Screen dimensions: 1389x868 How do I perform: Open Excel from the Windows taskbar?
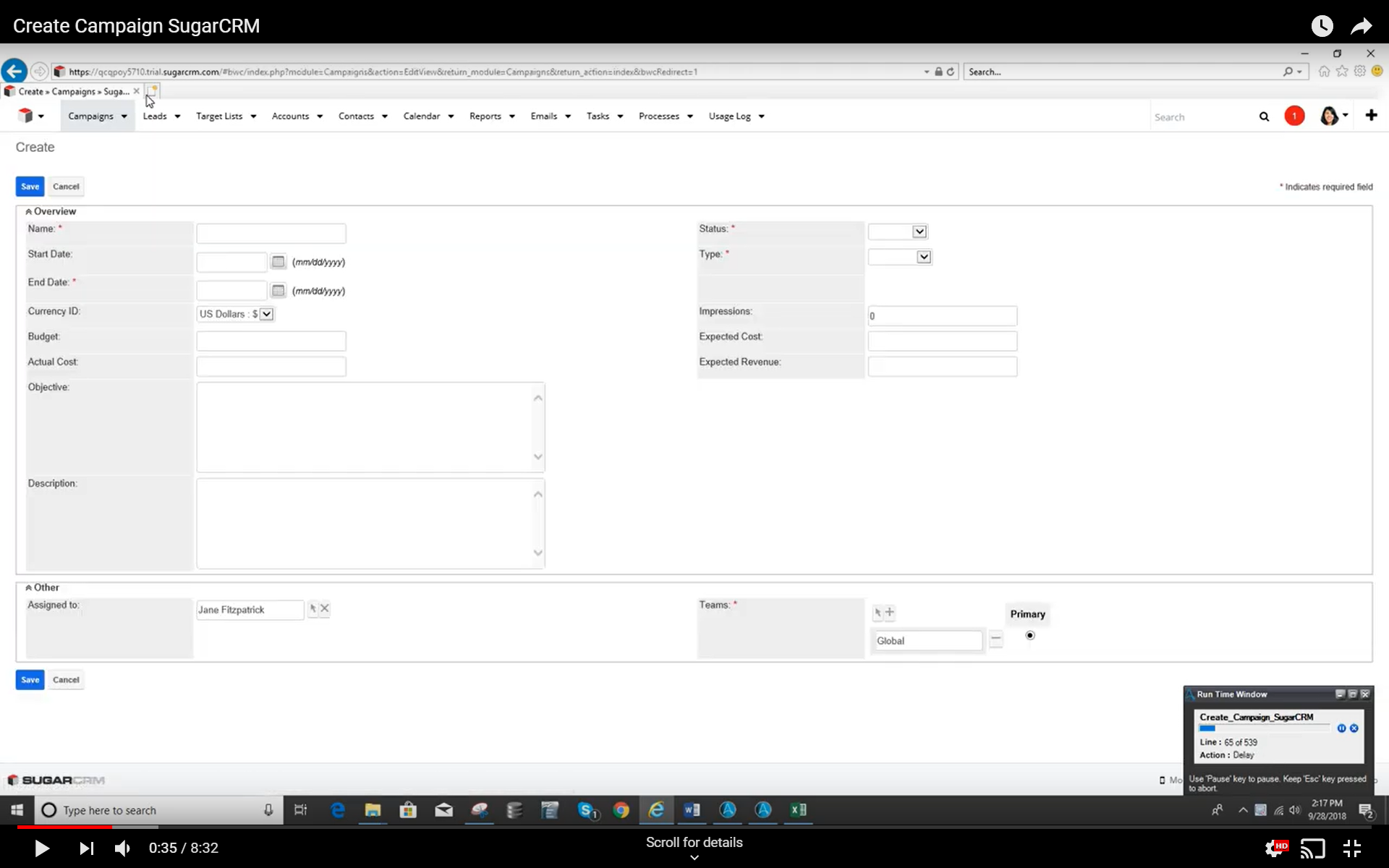[798, 810]
